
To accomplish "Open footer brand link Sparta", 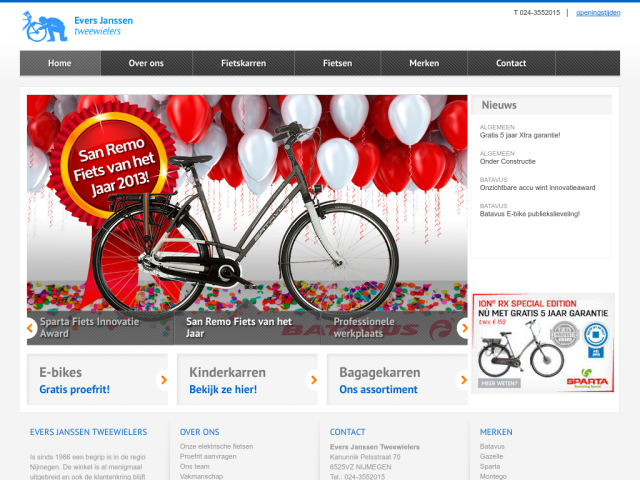I will [x=490, y=466].
